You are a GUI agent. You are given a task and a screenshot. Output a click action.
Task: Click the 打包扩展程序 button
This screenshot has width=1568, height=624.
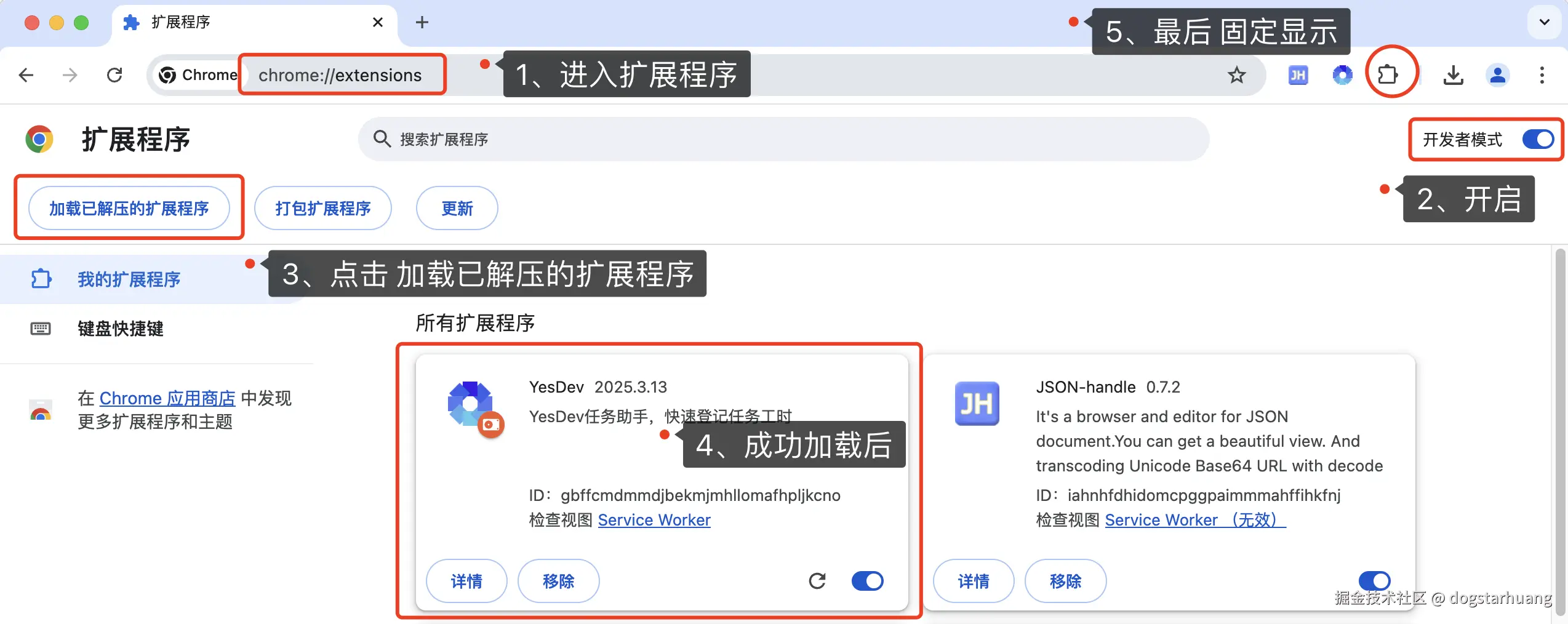(x=323, y=208)
